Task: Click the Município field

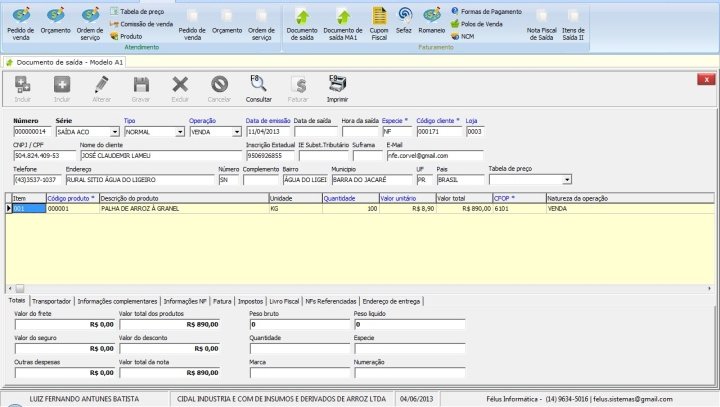Action: [x=372, y=180]
